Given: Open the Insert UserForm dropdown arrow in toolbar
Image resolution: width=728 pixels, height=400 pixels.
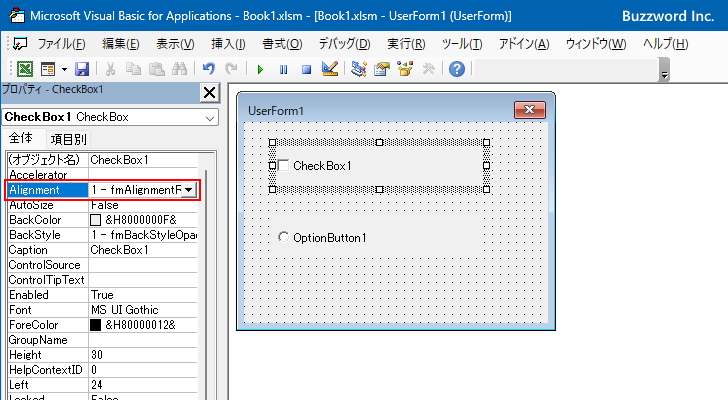Looking at the screenshot, I should point(64,69).
